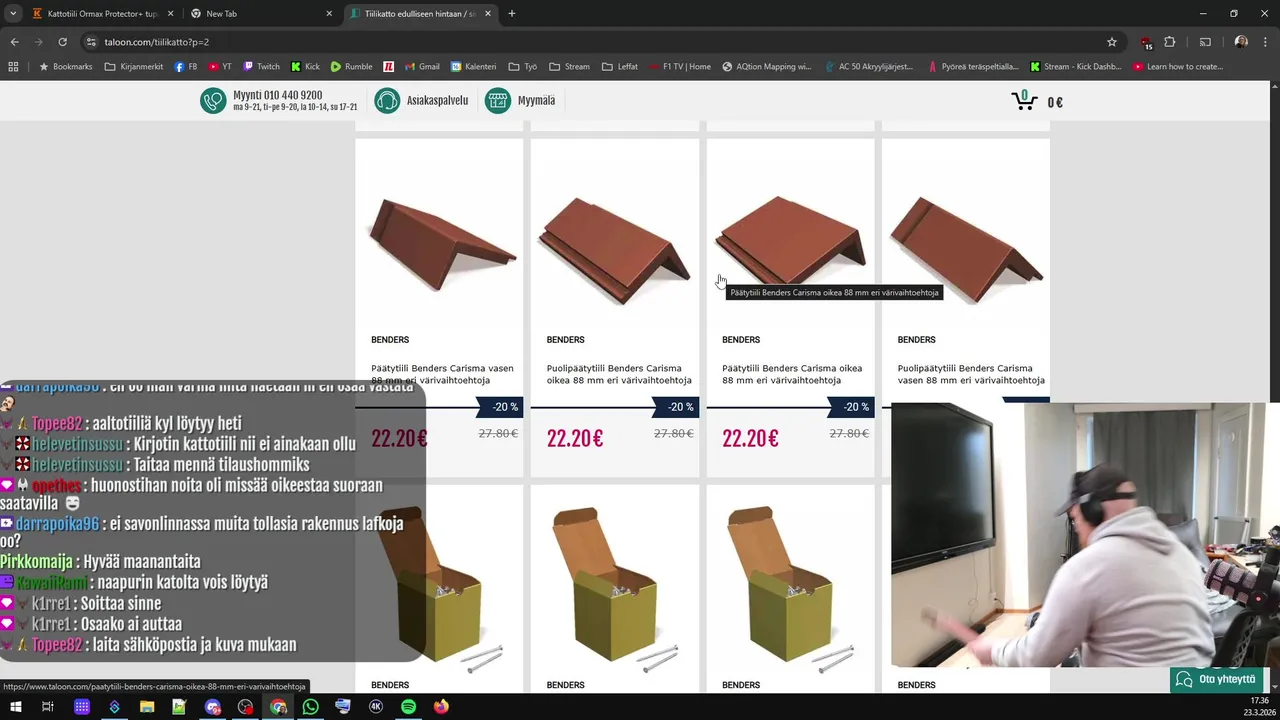This screenshot has width=1280, height=720.
Task: Open the Pyöreä teräspeltialla bookmark
Action: point(973,67)
